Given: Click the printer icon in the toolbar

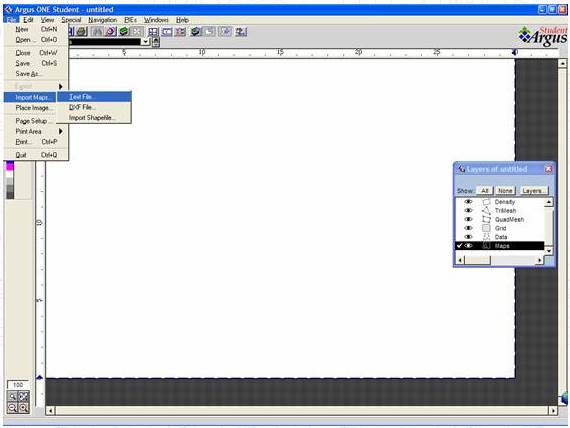Looking at the screenshot, I should tap(82, 32).
